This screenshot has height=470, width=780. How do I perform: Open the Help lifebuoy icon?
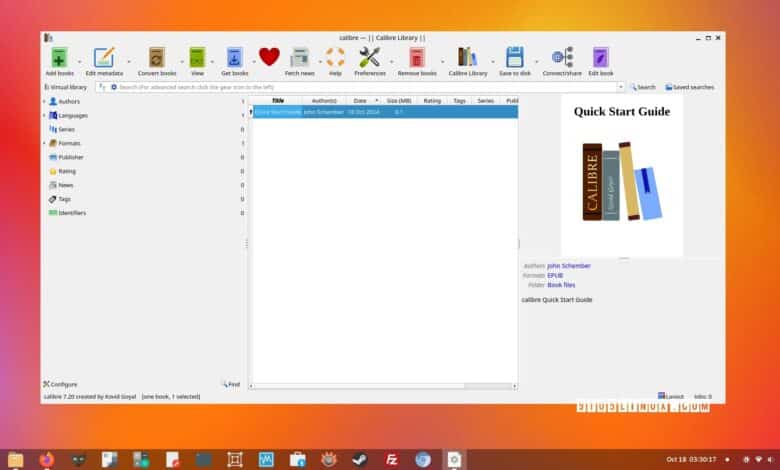(x=335, y=57)
